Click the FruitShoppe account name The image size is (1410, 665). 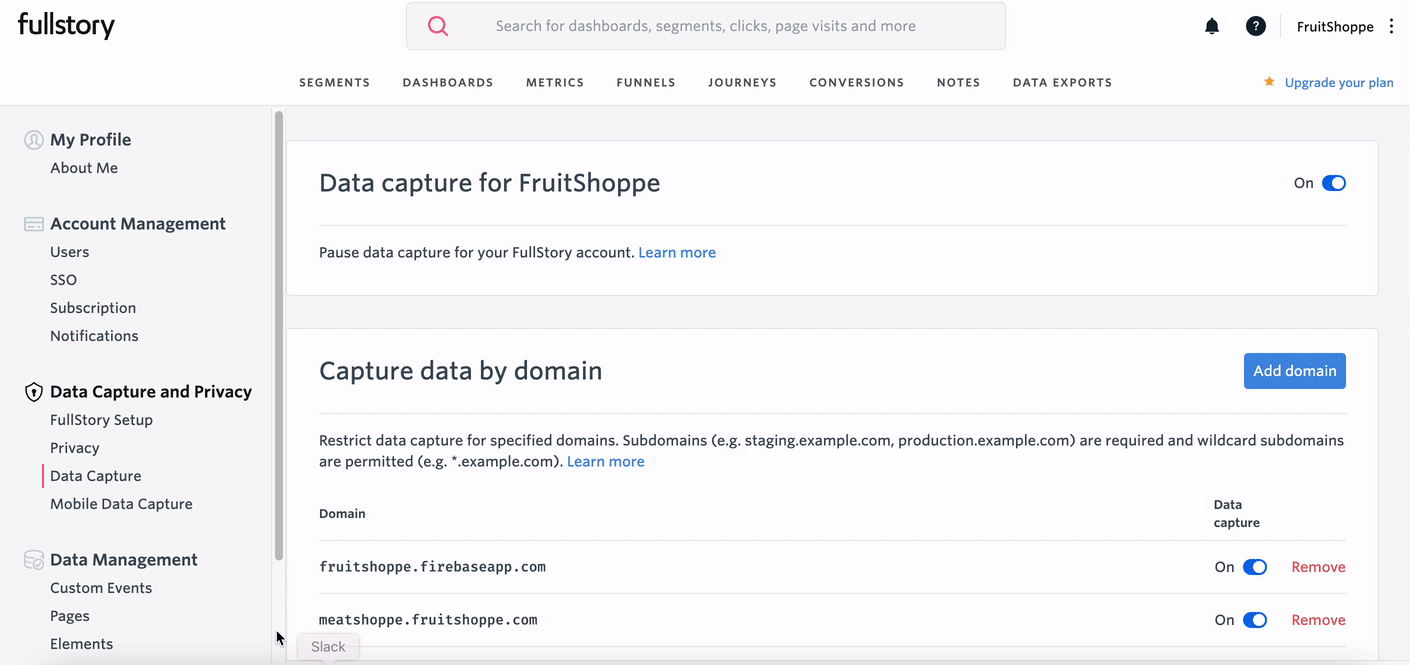[x=1335, y=27]
